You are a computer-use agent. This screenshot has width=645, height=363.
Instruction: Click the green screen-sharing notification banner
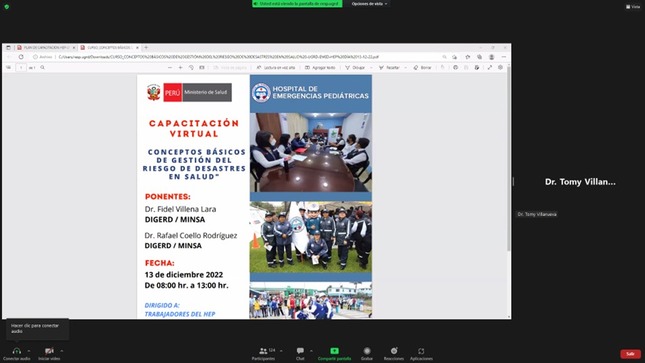[x=297, y=4]
